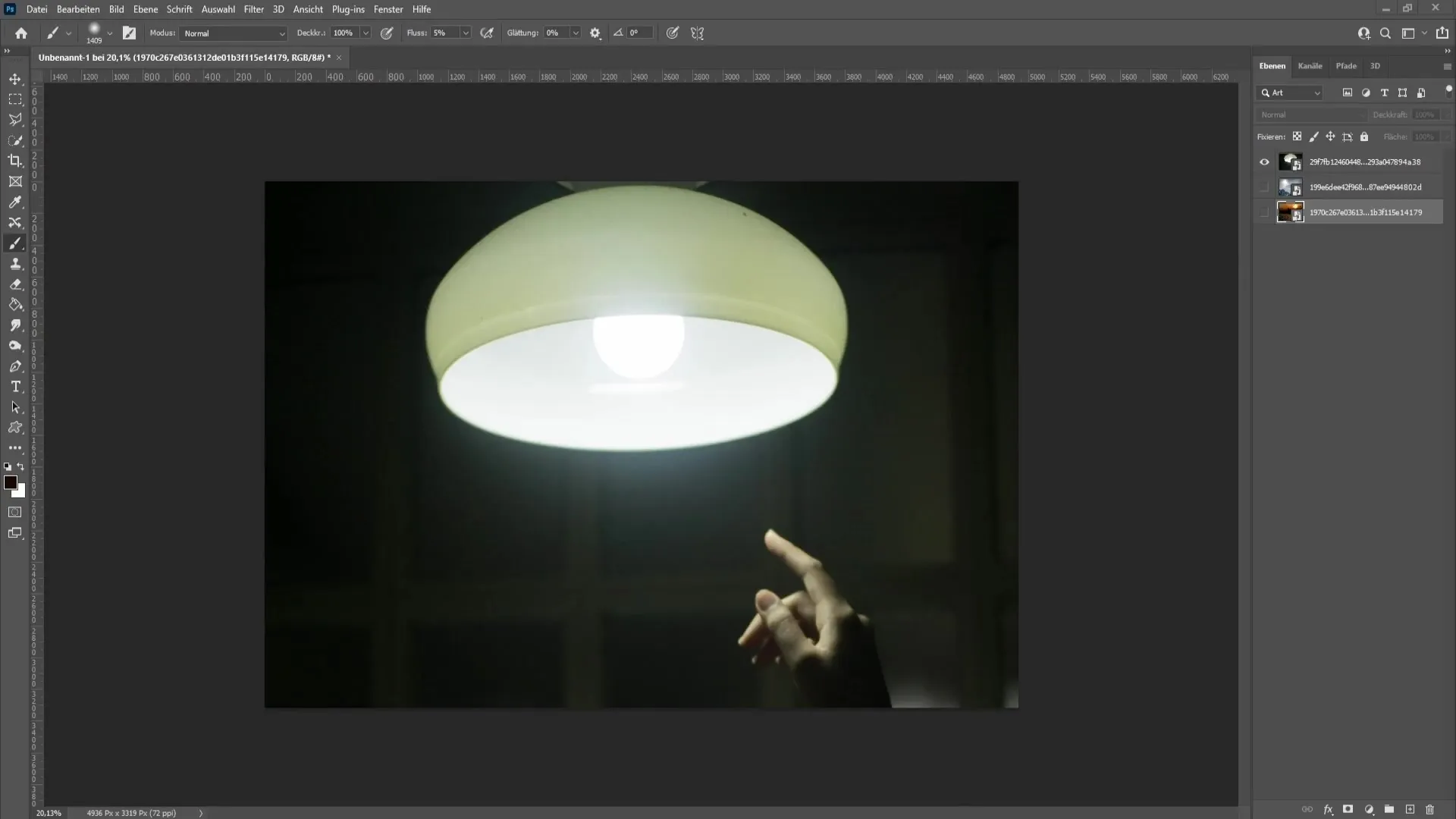The height and width of the screenshot is (819, 1456).
Task: Click the foreground color swatch
Action: pyautogui.click(x=11, y=482)
